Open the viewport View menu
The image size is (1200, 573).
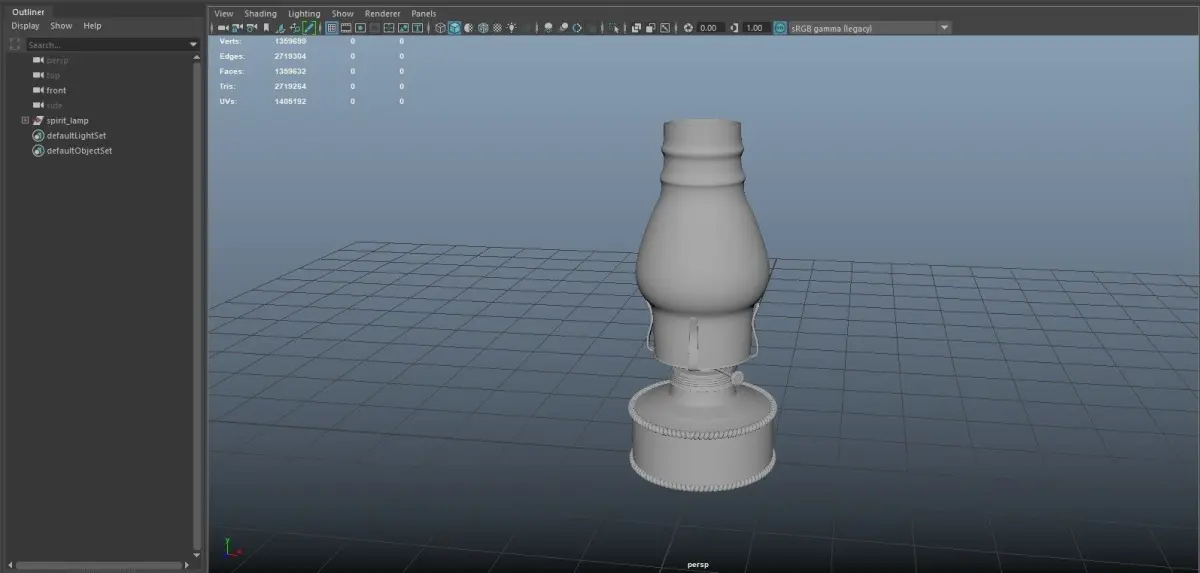coord(223,14)
